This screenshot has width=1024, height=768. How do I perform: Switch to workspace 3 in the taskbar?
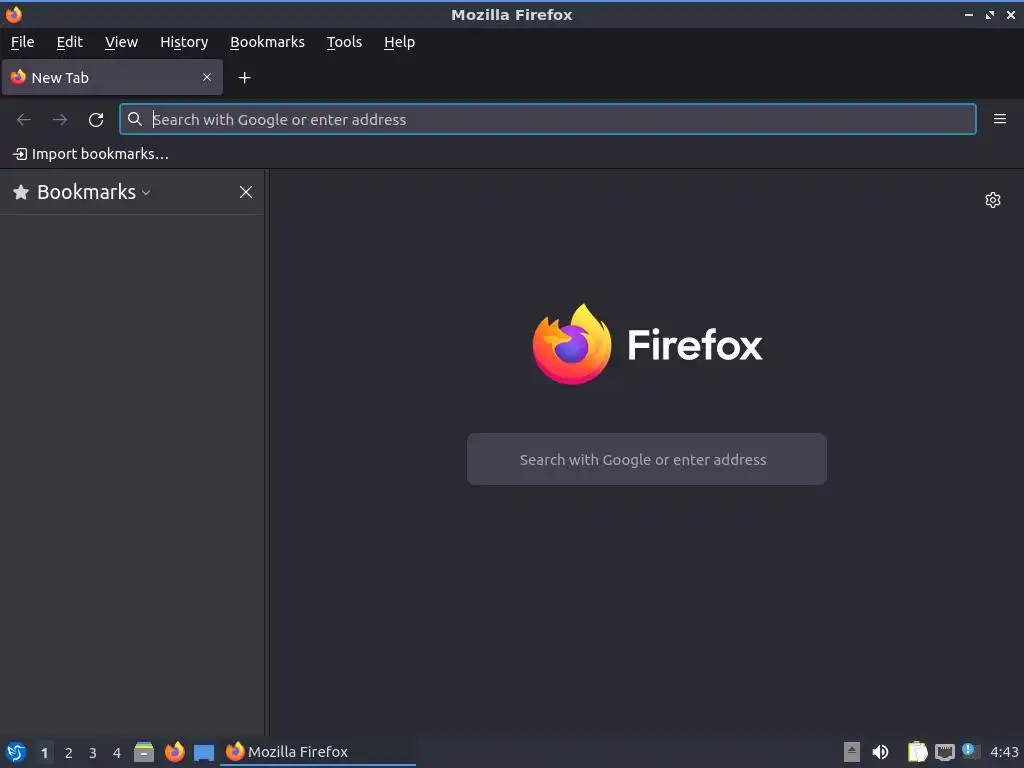click(93, 752)
